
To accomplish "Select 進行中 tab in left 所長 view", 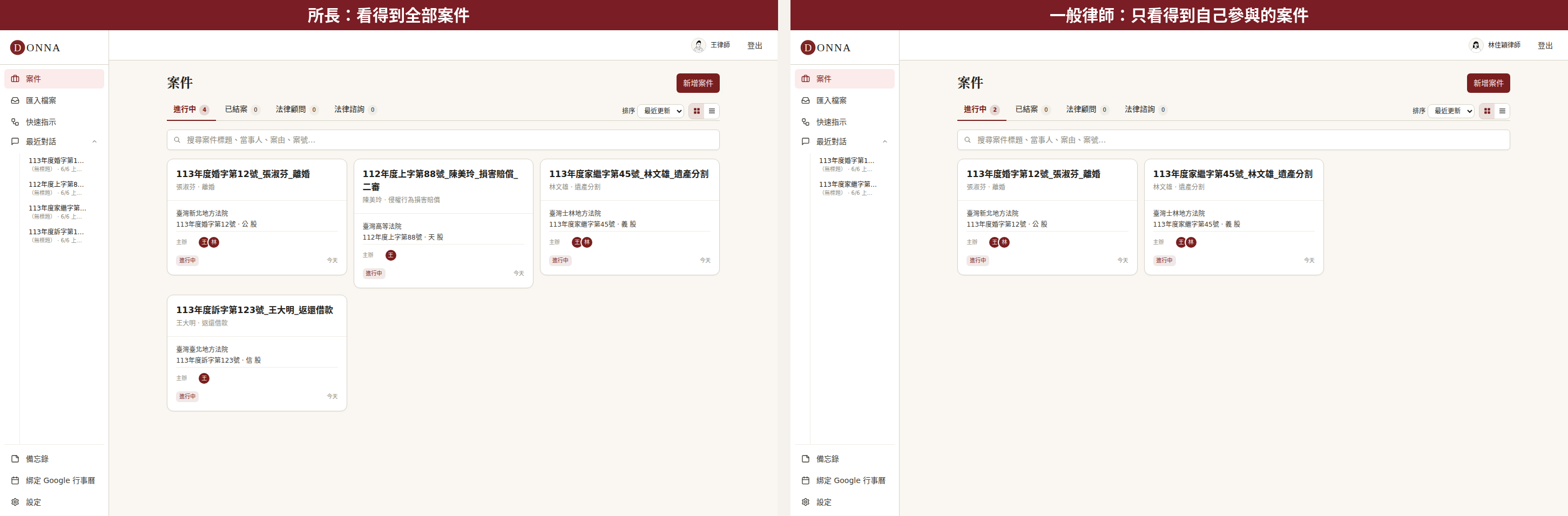I will (x=191, y=110).
